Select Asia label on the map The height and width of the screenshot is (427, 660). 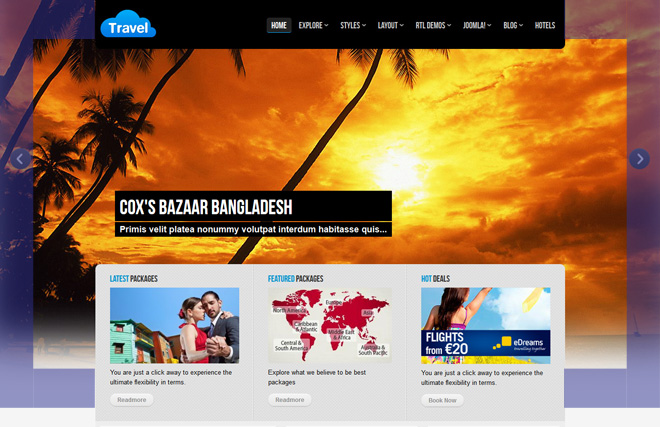[368, 312]
